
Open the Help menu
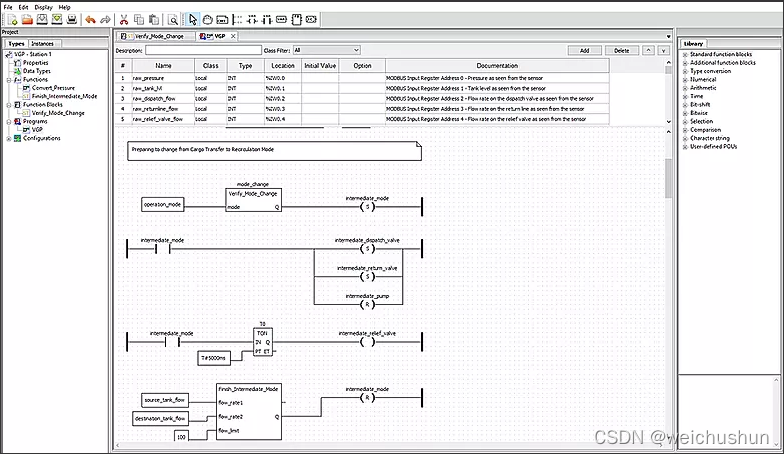[64, 7]
